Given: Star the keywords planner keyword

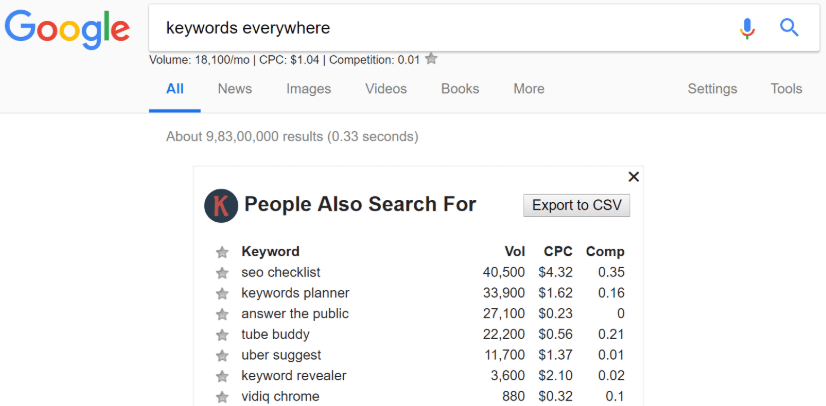Looking at the screenshot, I should pyautogui.click(x=222, y=293).
